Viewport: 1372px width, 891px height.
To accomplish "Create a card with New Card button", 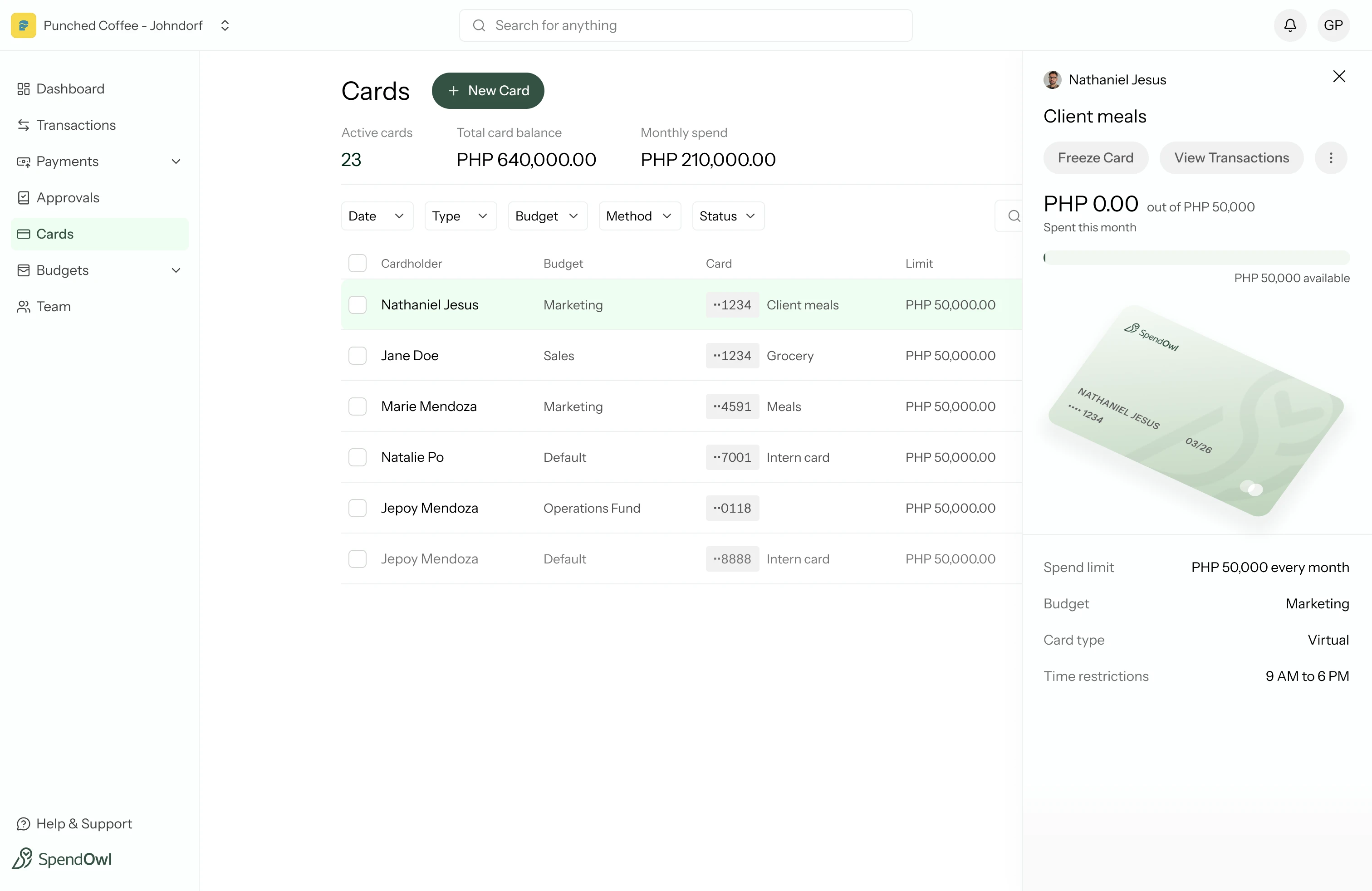I will point(488,90).
